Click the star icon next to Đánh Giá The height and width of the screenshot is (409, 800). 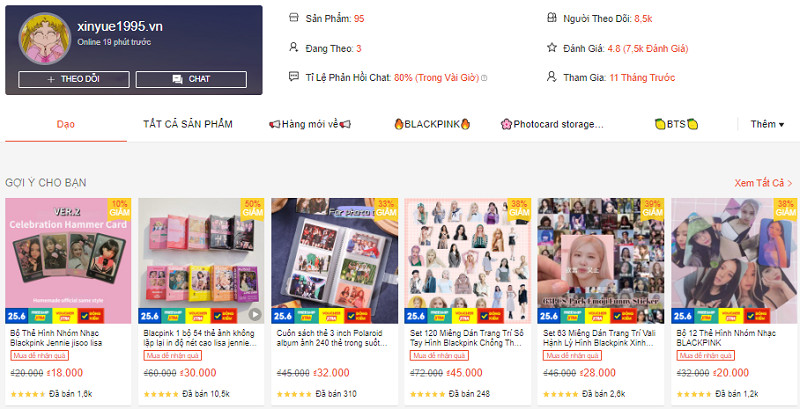click(x=551, y=47)
